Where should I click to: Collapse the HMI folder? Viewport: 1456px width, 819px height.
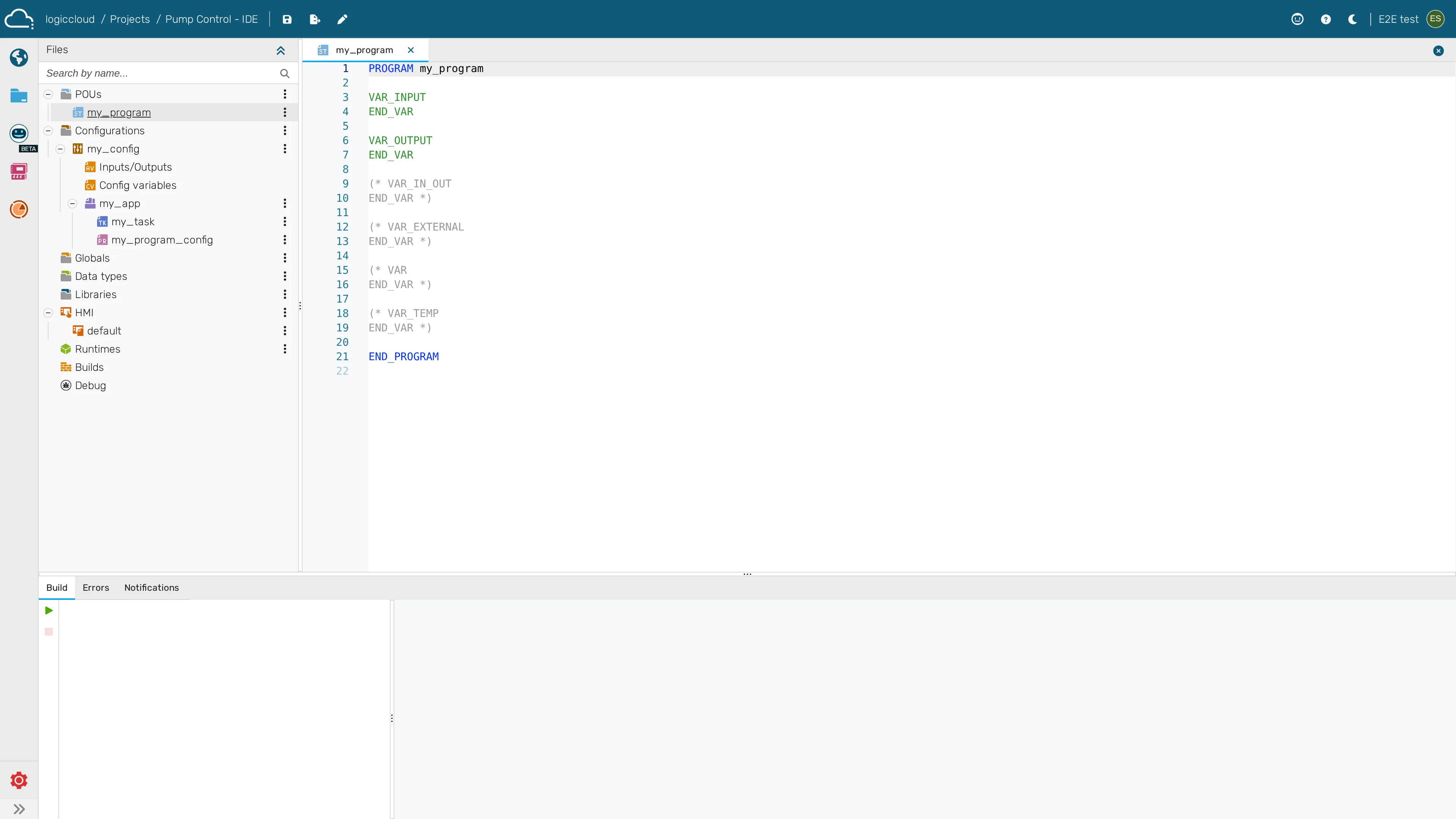click(x=48, y=312)
